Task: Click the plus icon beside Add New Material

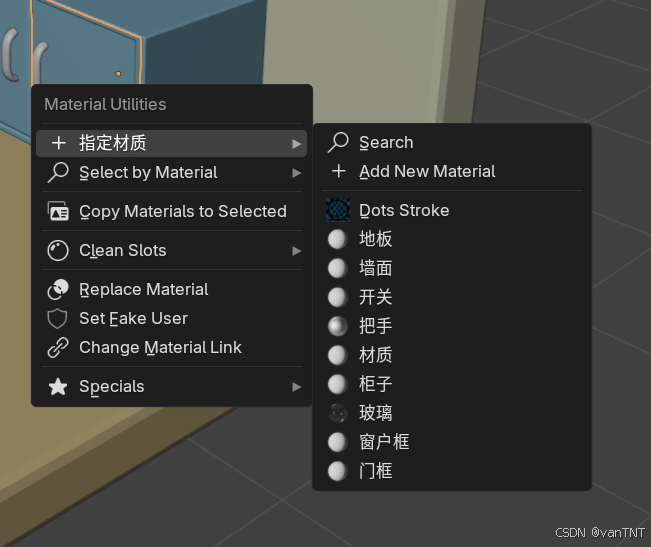Action: (x=339, y=171)
